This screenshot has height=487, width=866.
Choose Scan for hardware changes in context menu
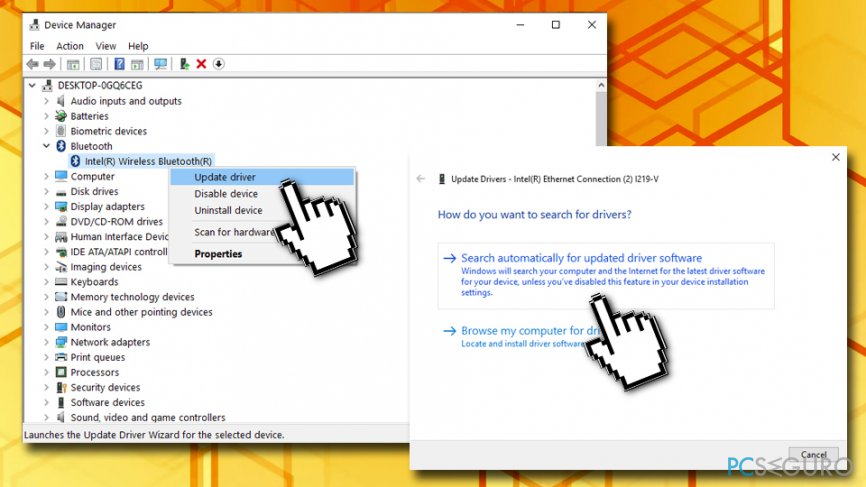pos(234,232)
